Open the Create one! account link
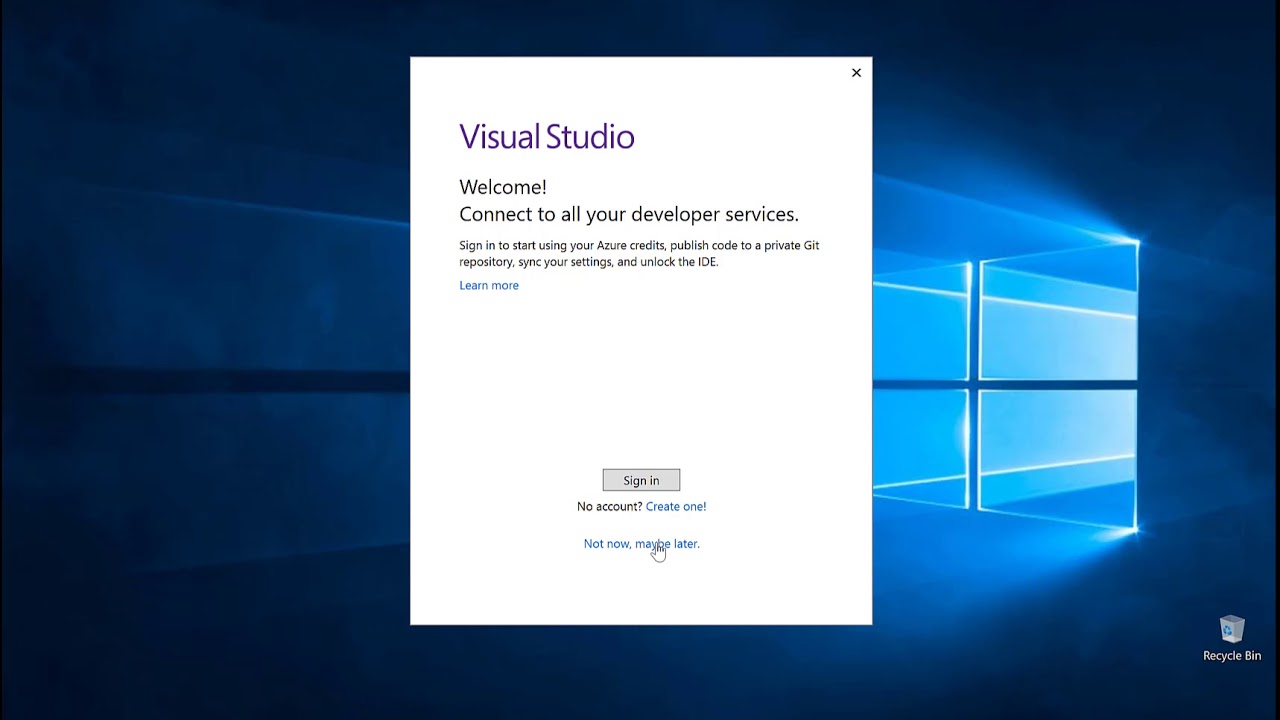Viewport: 1280px width, 720px height. [676, 506]
